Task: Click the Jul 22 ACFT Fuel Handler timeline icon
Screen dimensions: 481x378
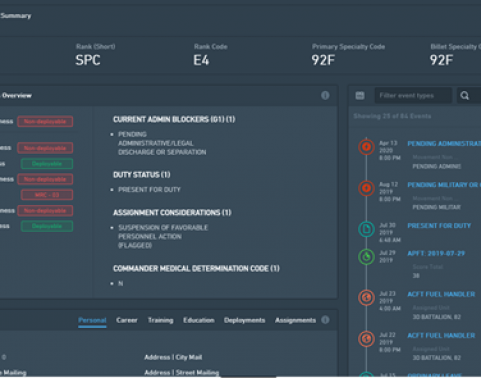Action: pos(366,339)
